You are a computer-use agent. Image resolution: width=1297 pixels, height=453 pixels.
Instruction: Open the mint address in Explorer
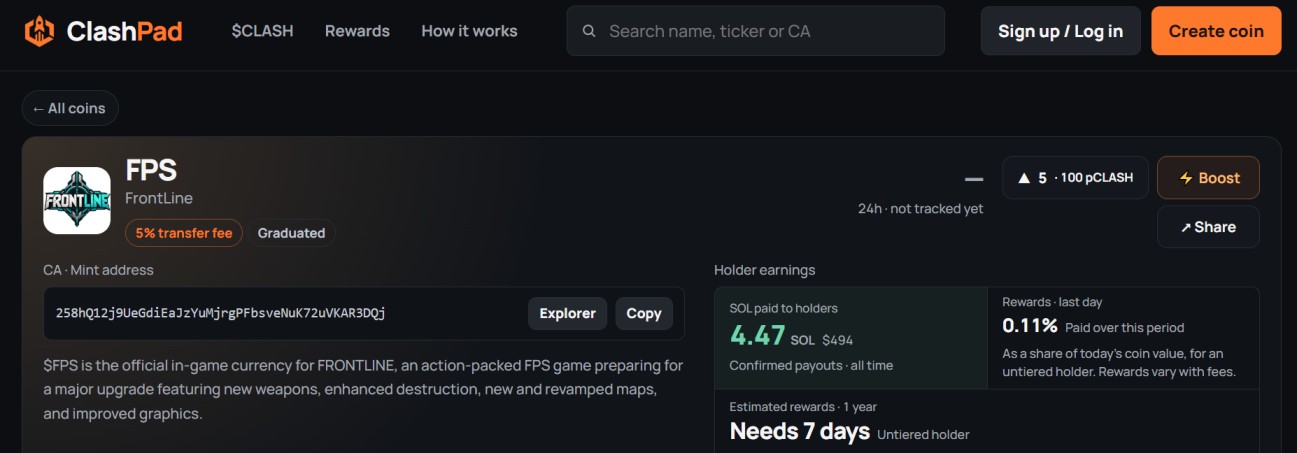point(567,313)
